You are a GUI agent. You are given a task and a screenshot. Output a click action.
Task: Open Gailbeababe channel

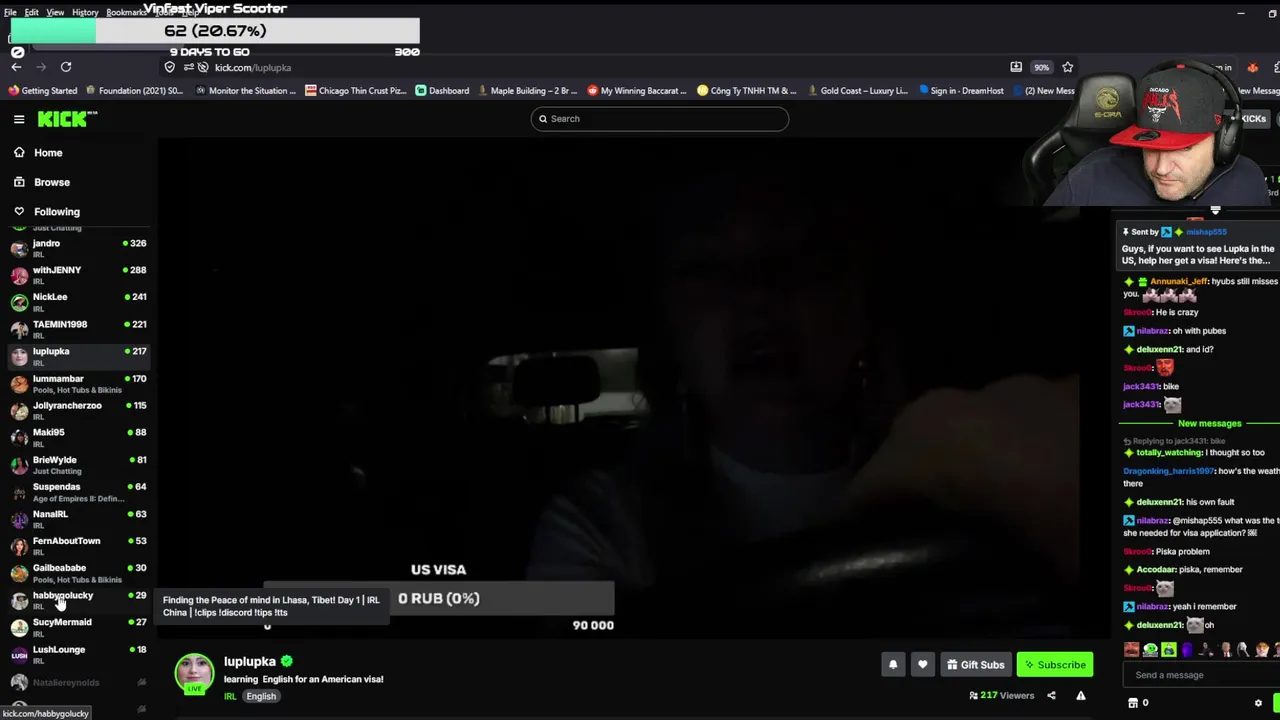point(78,573)
